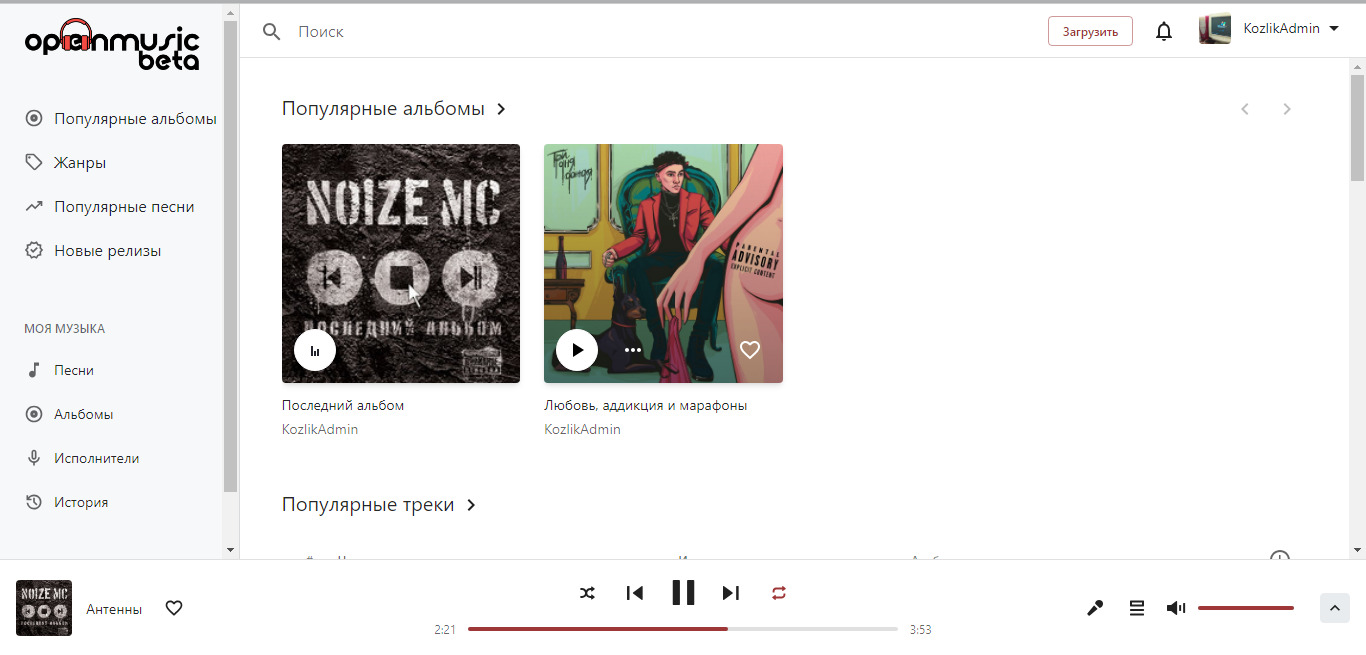Pause the current track
This screenshot has height=655, width=1366.
click(x=683, y=593)
